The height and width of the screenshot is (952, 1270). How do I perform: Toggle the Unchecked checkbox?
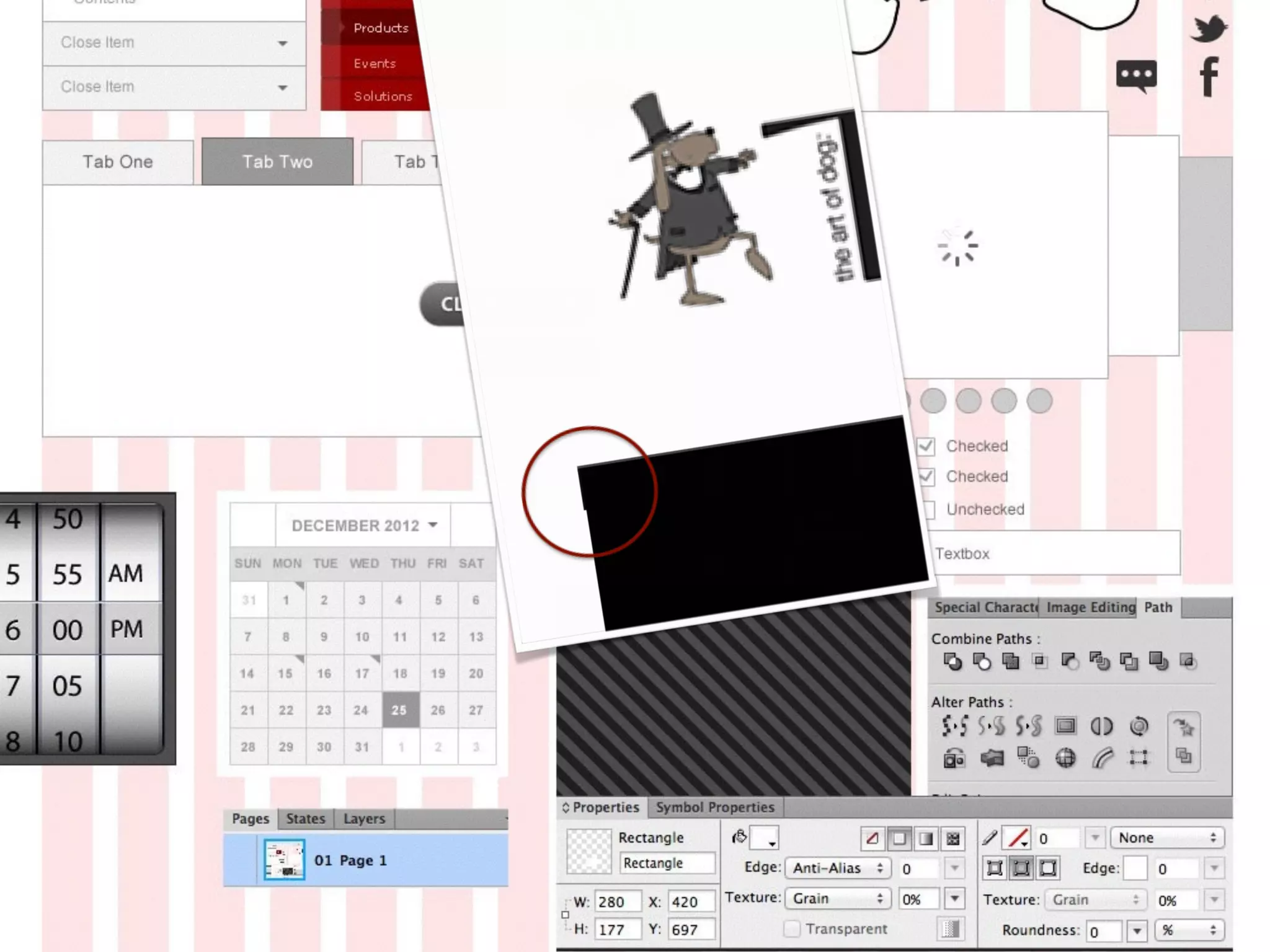(x=928, y=509)
